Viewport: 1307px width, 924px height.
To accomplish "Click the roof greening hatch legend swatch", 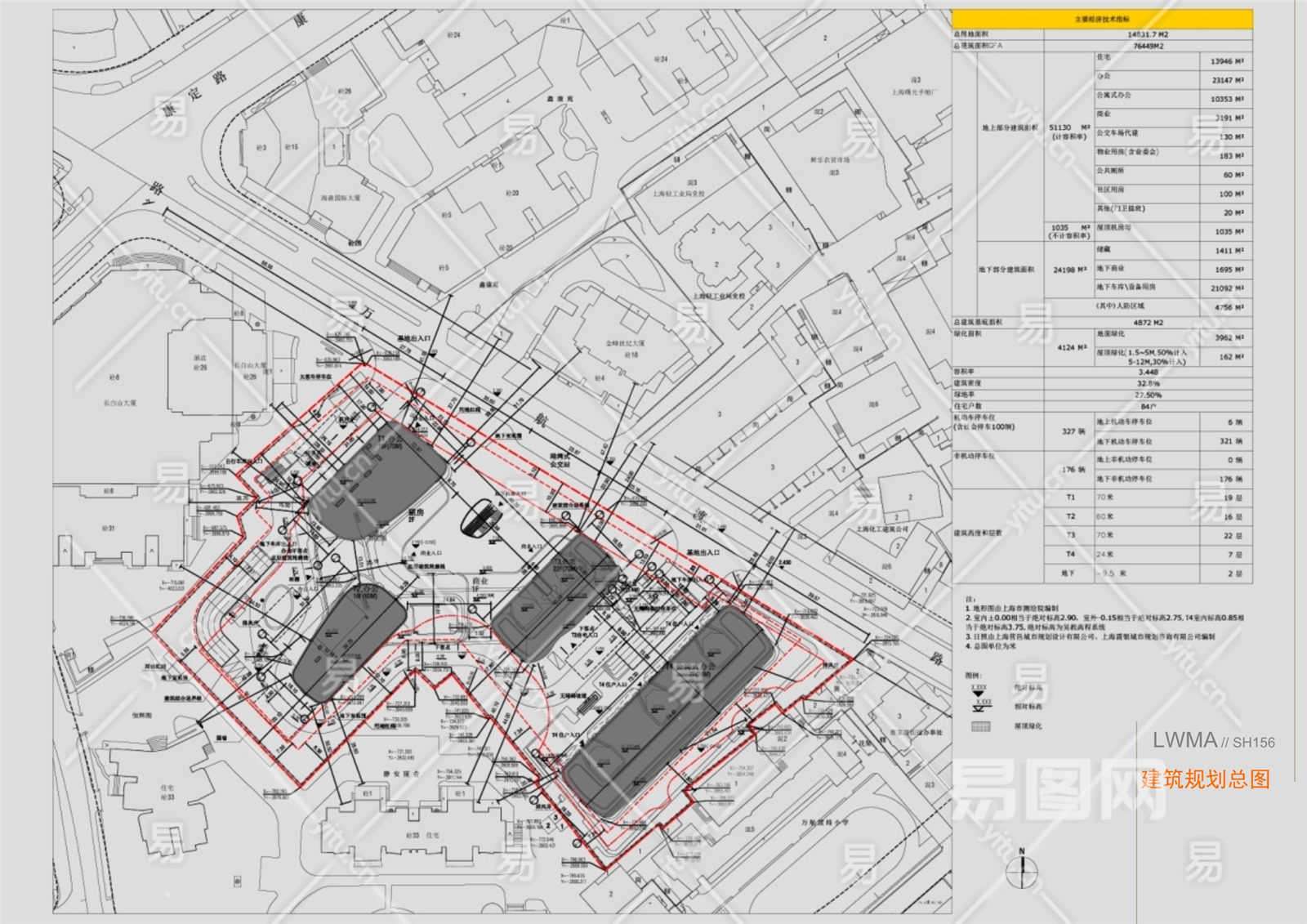I will point(980,726).
